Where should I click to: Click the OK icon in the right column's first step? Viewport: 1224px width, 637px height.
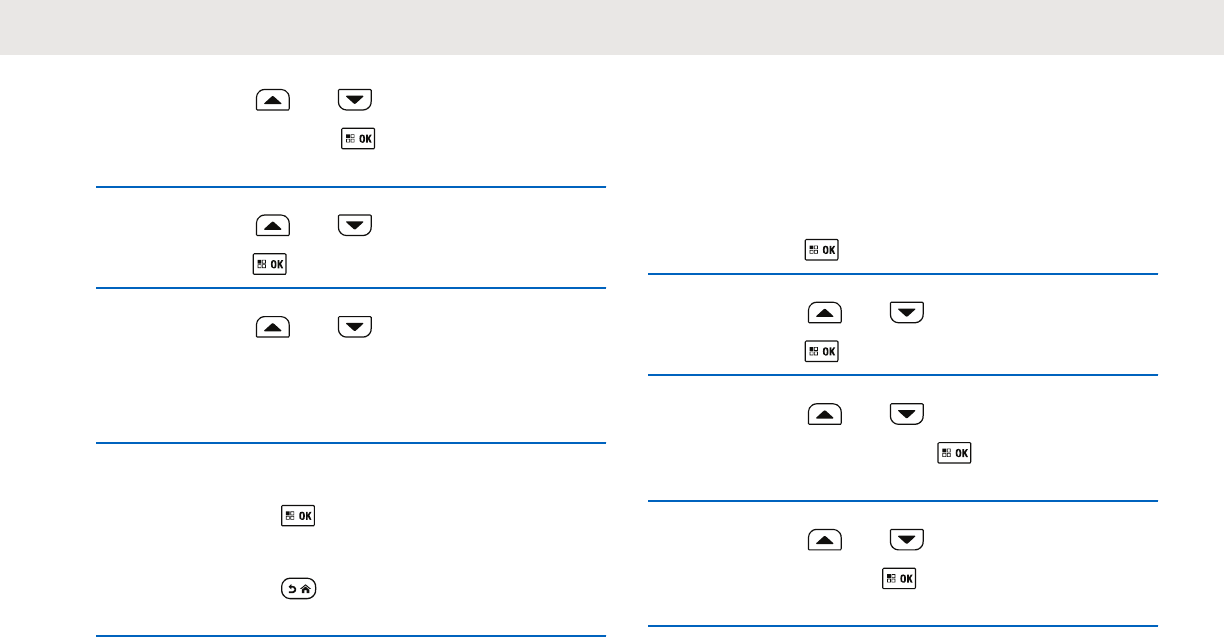[822, 250]
